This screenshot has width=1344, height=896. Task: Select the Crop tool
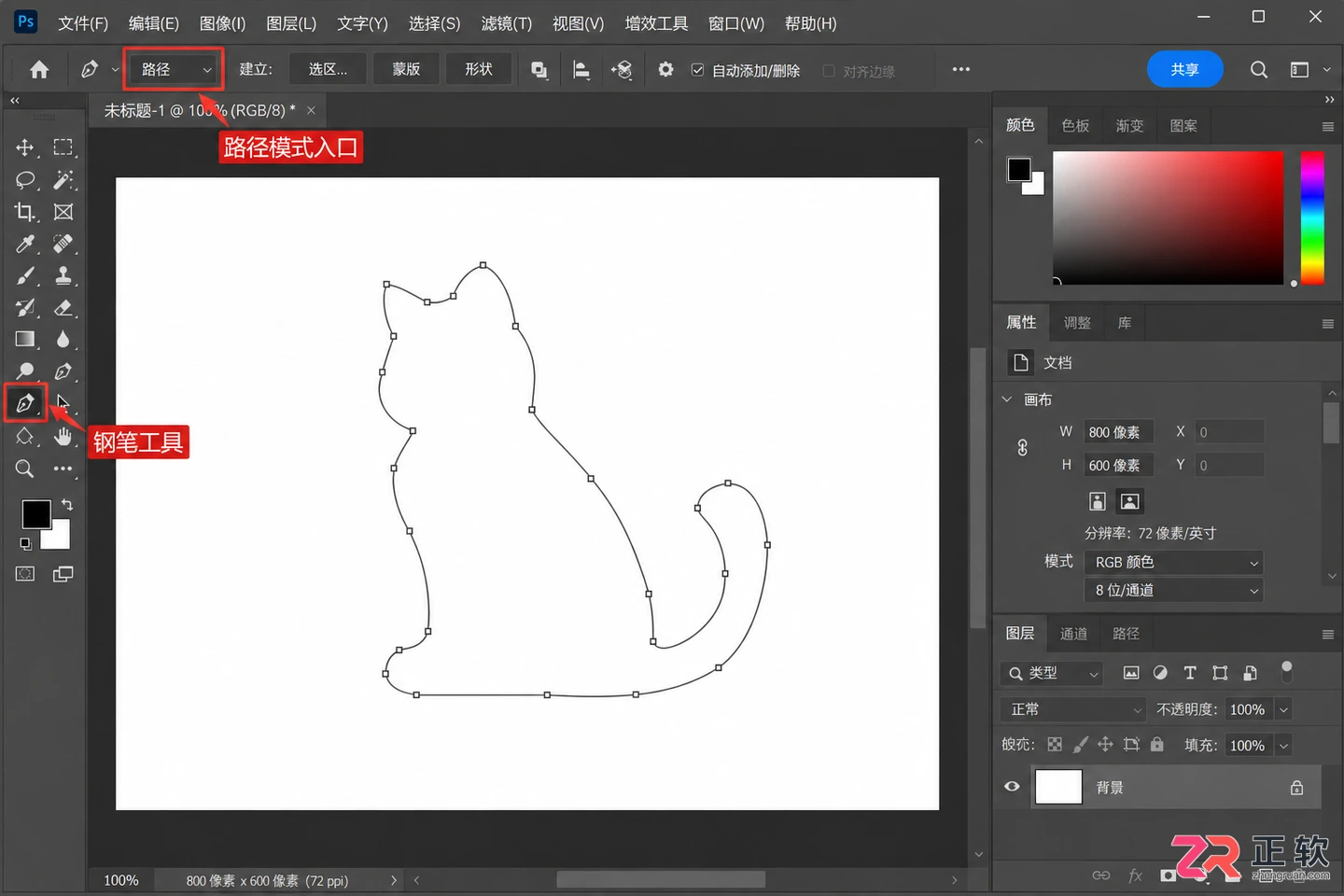pyautogui.click(x=25, y=212)
